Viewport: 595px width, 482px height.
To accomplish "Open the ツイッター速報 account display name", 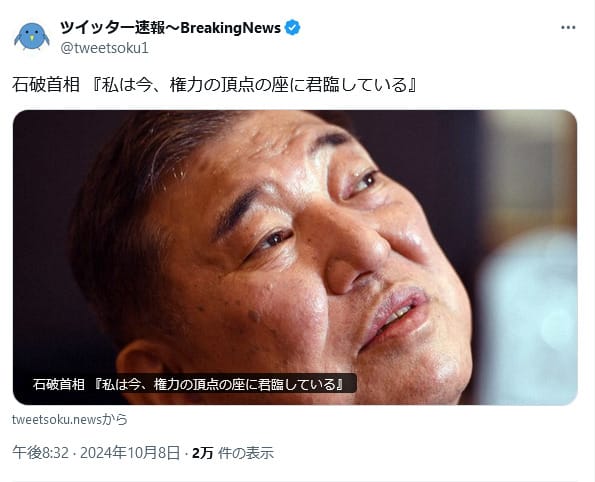I will pos(112,28).
